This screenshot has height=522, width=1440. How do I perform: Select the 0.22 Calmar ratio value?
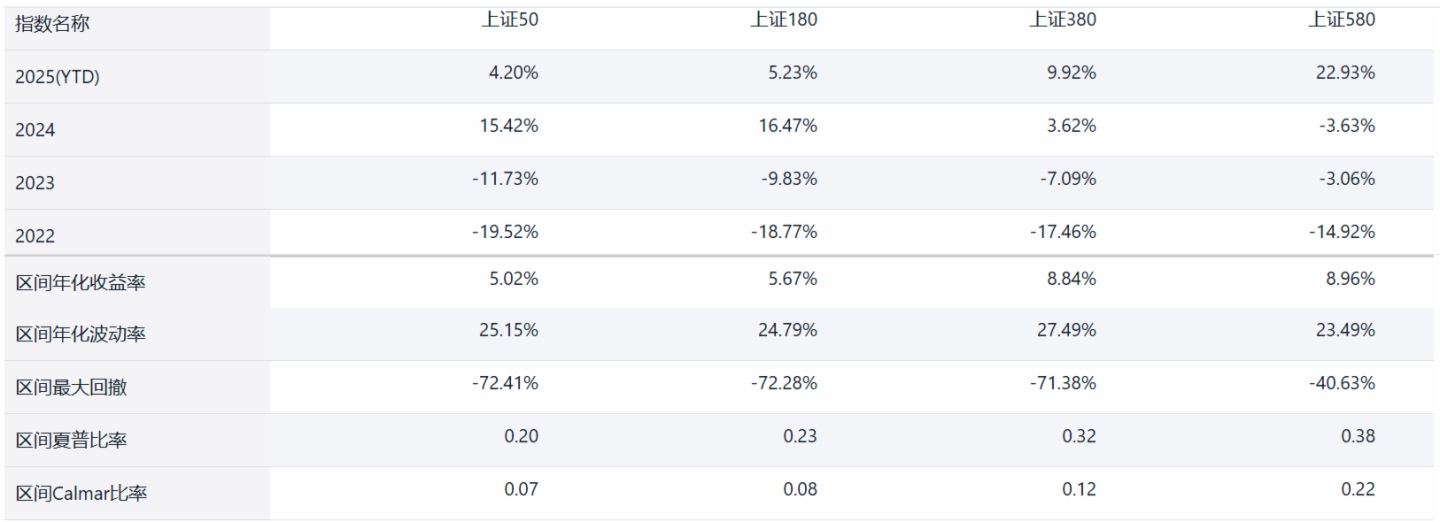[x=1358, y=489]
